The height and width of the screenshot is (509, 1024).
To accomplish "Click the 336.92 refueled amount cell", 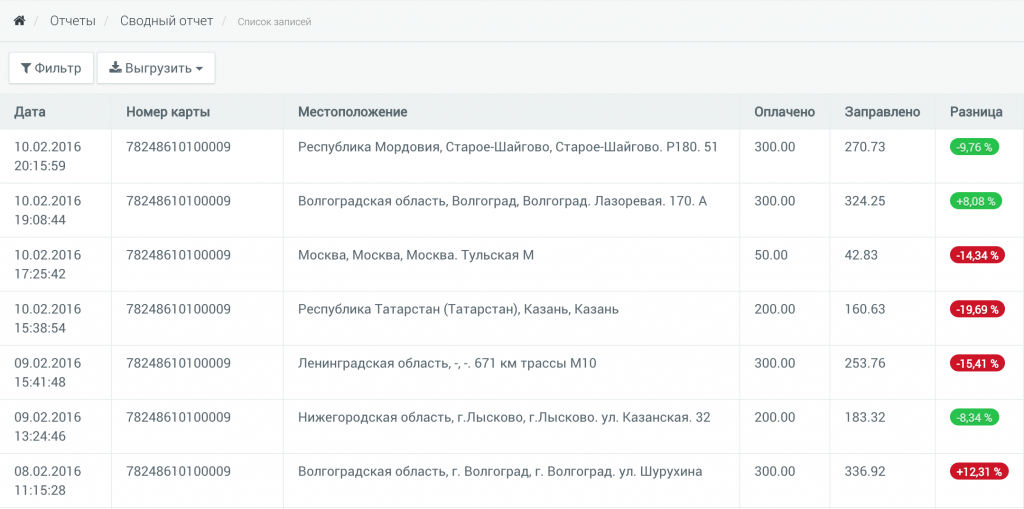I will [865, 471].
